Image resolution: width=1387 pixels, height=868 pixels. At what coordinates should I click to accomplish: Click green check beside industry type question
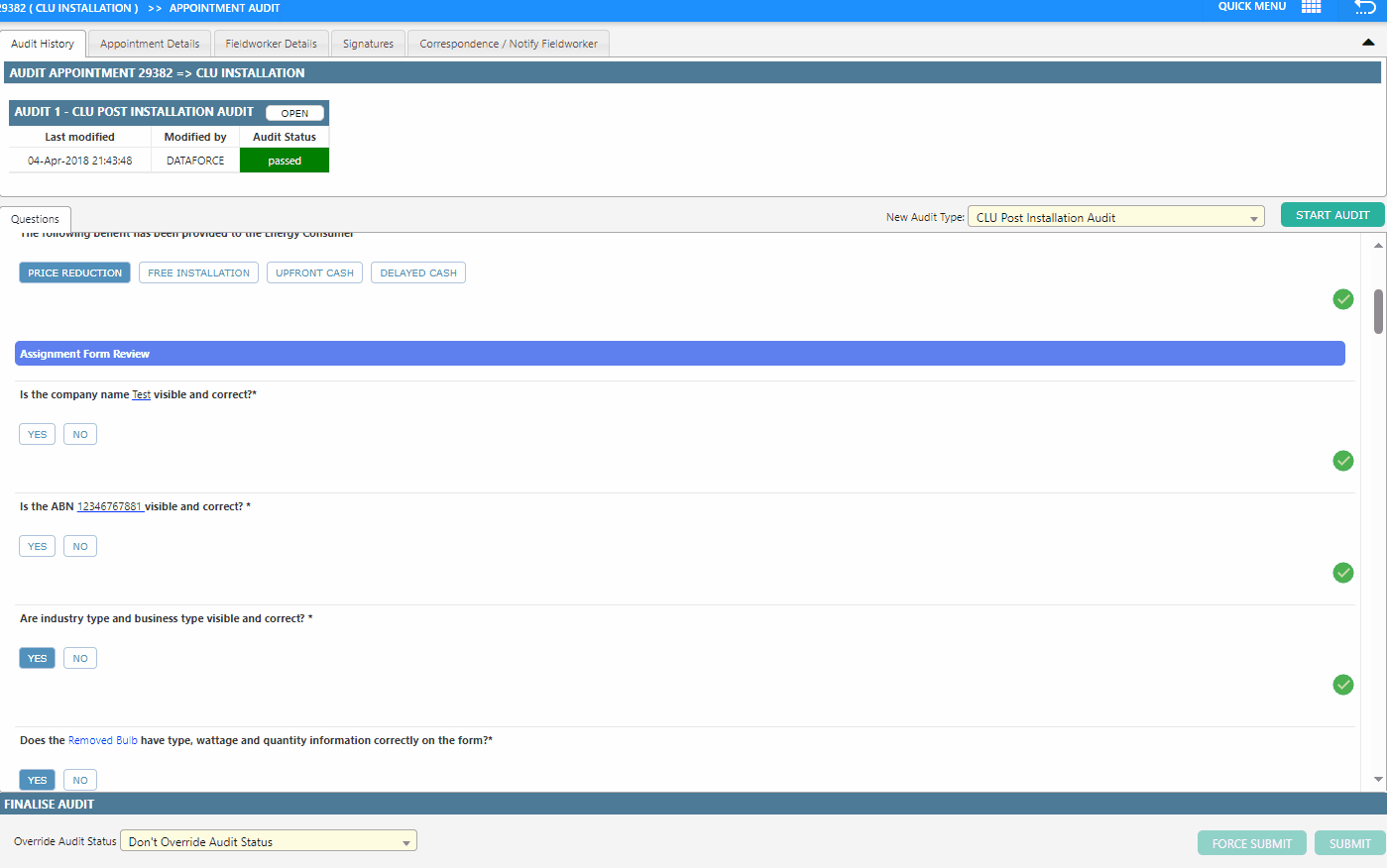[x=1343, y=685]
